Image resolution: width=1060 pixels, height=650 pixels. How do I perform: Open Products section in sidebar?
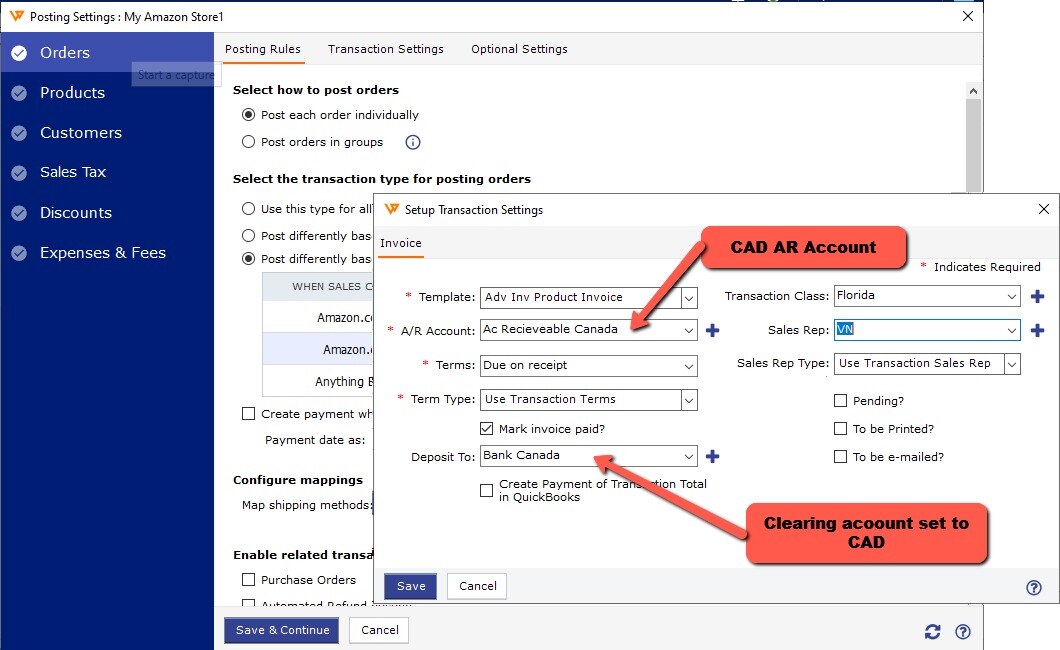107,93
